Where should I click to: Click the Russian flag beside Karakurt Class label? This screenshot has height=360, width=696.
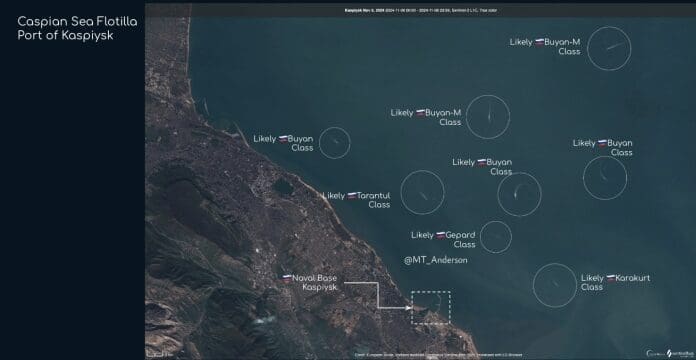point(610,278)
